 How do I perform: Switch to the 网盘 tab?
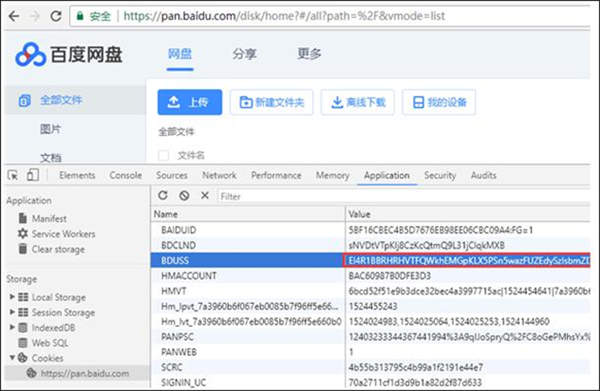click(180, 54)
